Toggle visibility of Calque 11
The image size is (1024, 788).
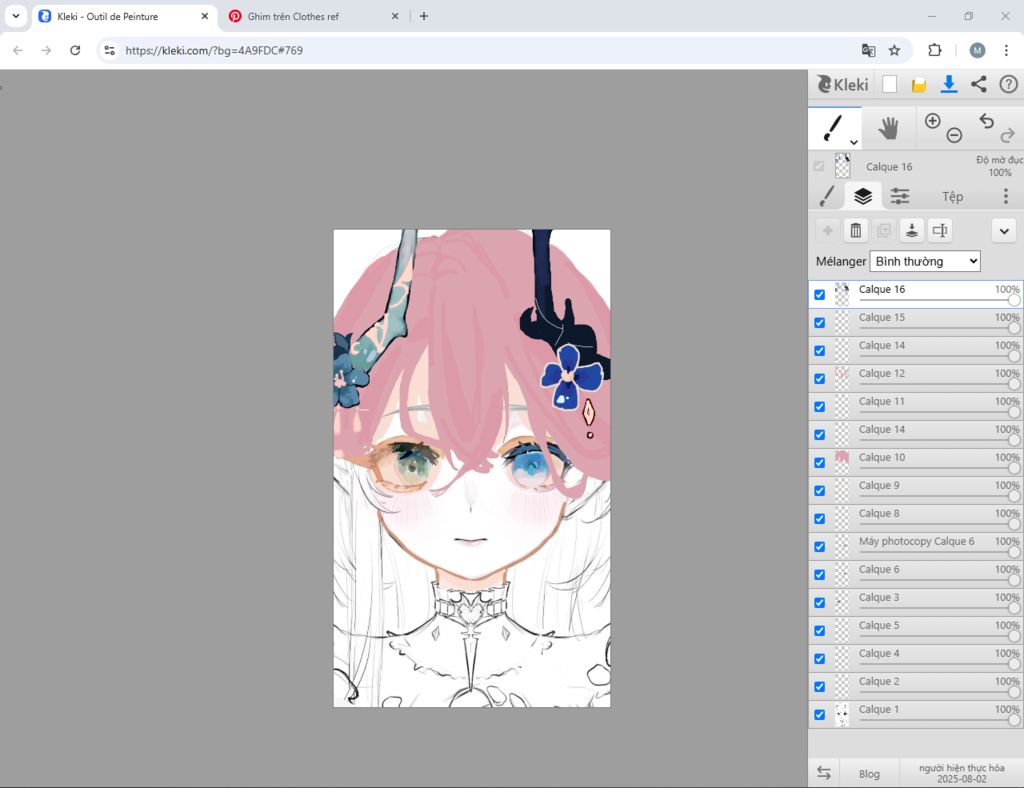coord(820,407)
